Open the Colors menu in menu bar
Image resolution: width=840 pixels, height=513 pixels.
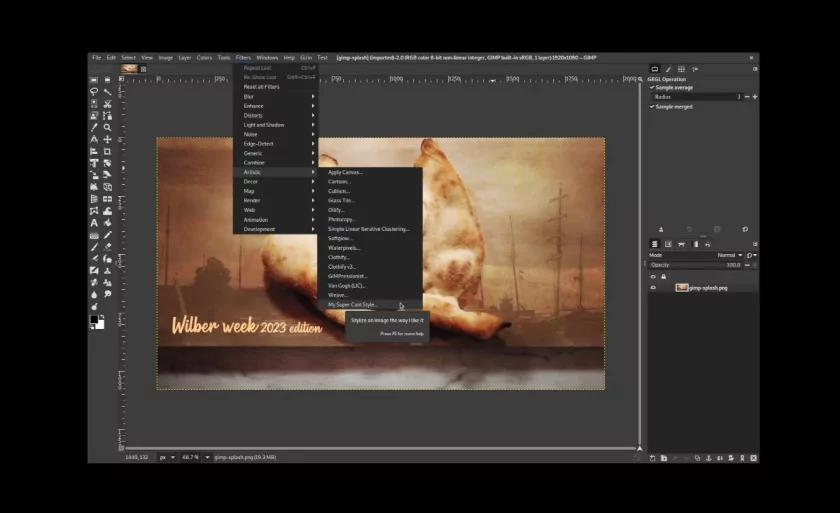pyautogui.click(x=204, y=58)
